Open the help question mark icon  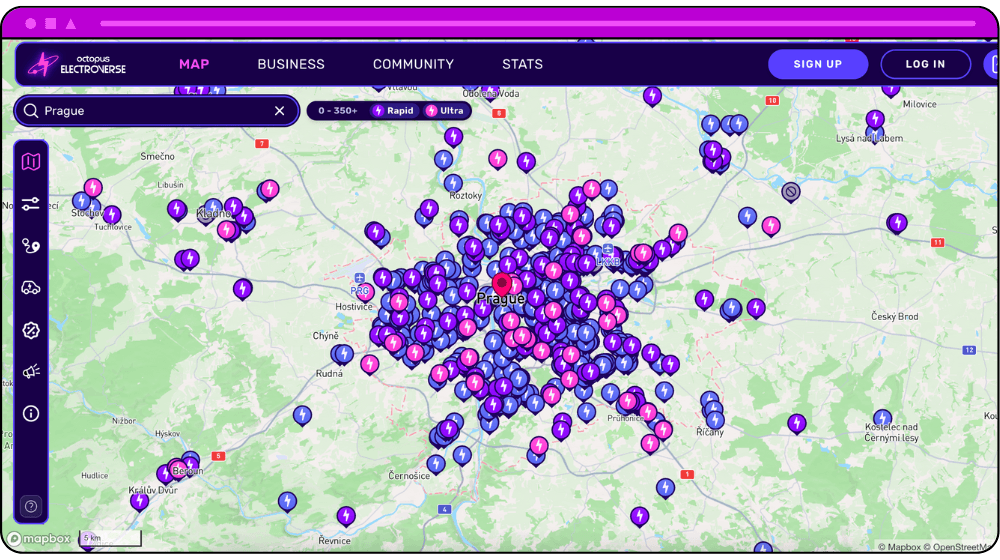(31, 506)
